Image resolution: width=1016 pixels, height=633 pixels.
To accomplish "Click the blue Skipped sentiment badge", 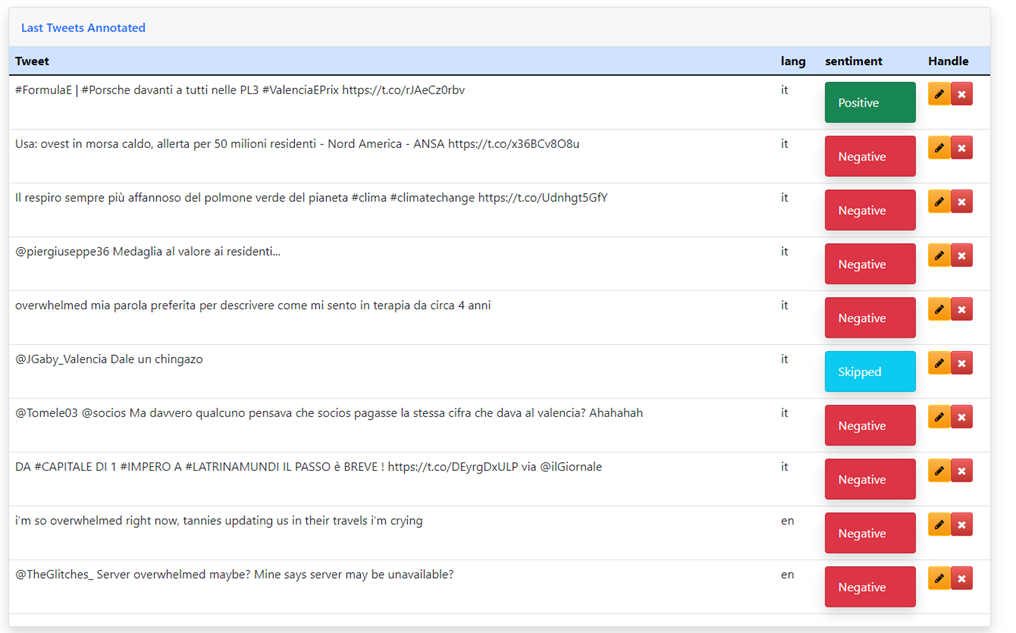I will tap(869, 372).
